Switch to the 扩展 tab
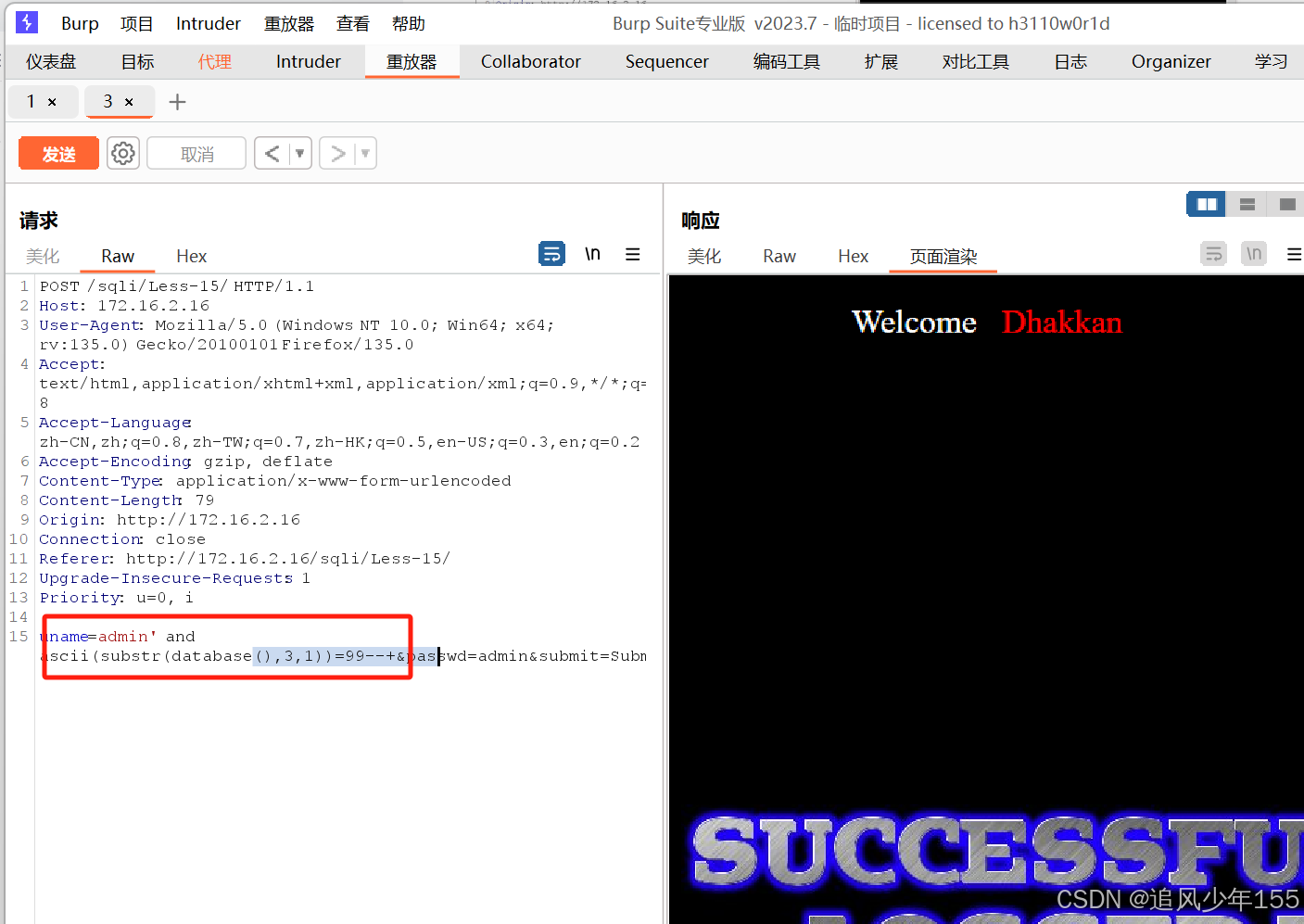 tap(881, 61)
